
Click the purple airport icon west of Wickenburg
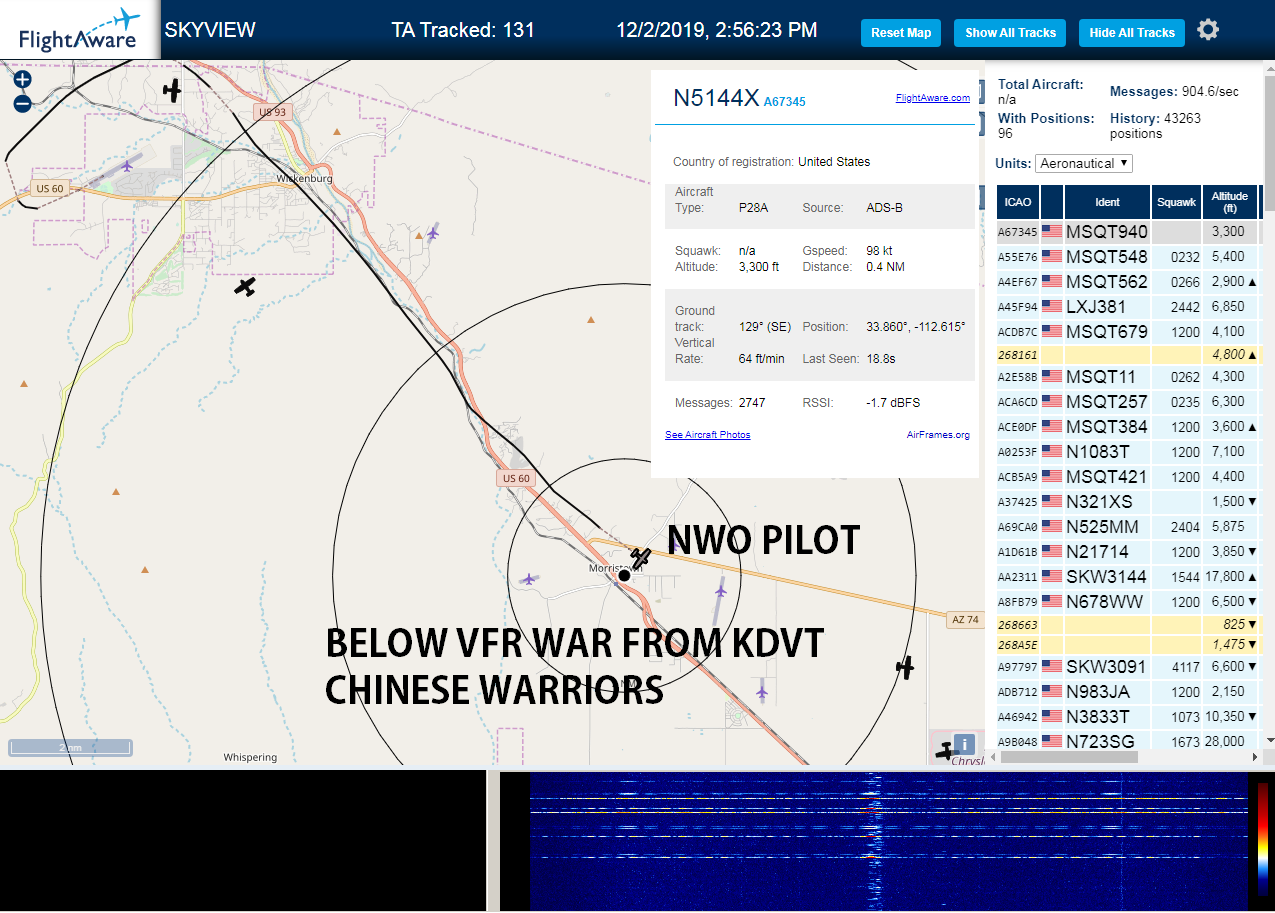[x=127, y=166]
